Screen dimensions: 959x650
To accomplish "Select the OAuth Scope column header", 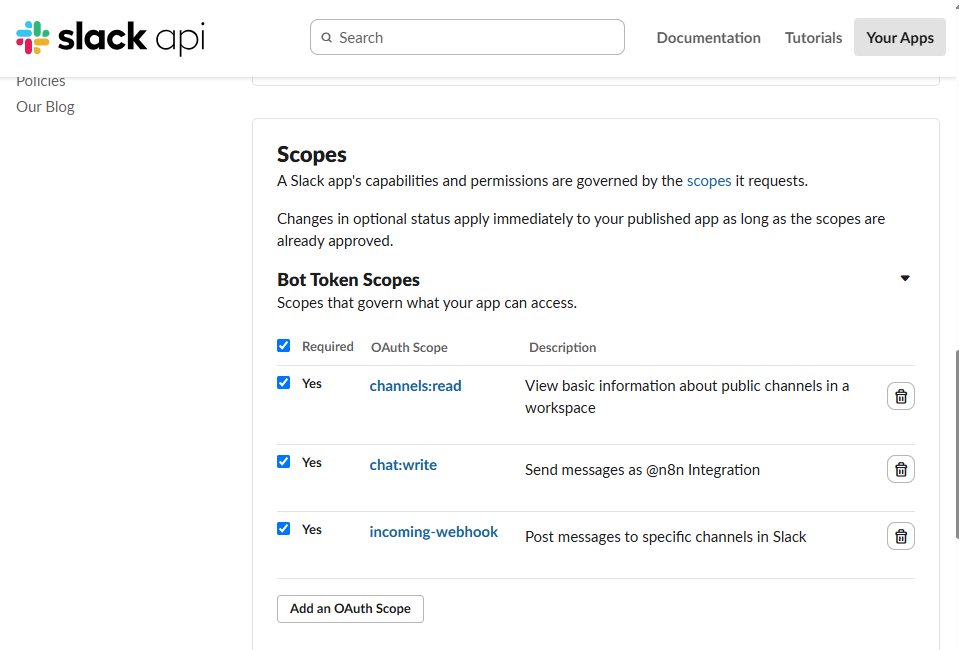I will [x=409, y=347].
